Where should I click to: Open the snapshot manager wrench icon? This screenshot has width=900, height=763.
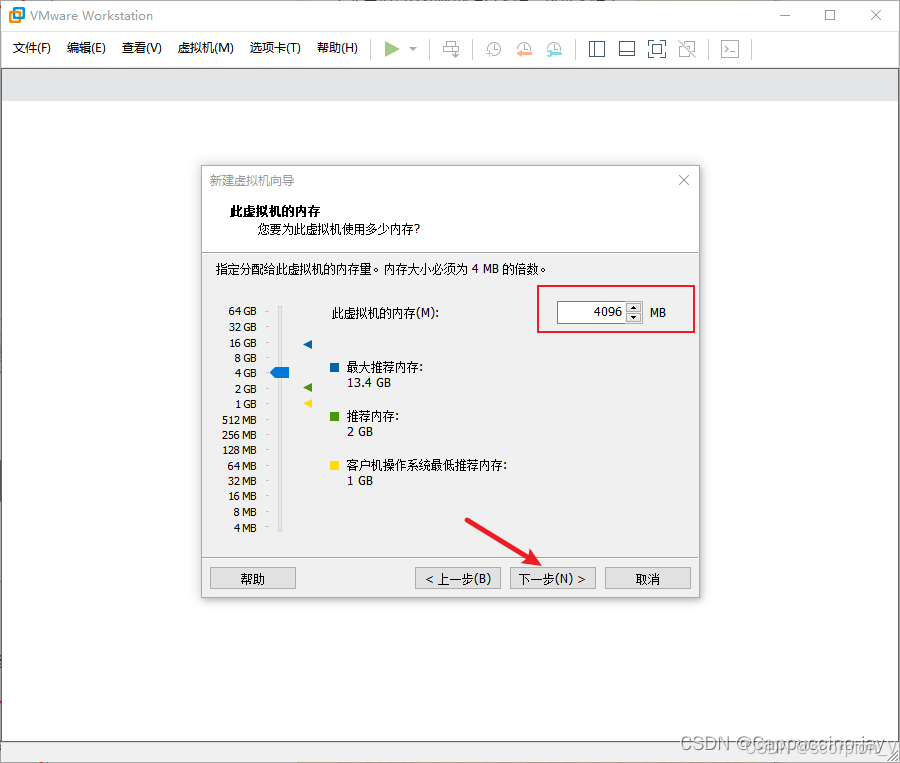[554, 49]
